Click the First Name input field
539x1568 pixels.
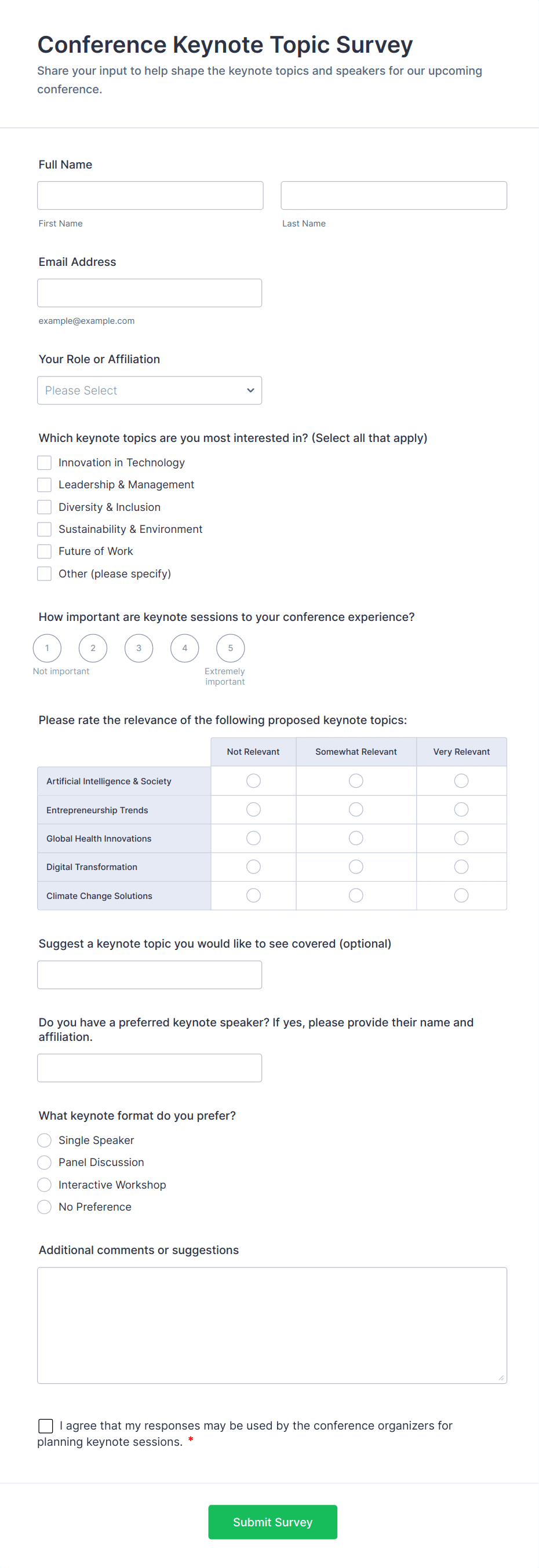pyautogui.click(x=150, y=195)
